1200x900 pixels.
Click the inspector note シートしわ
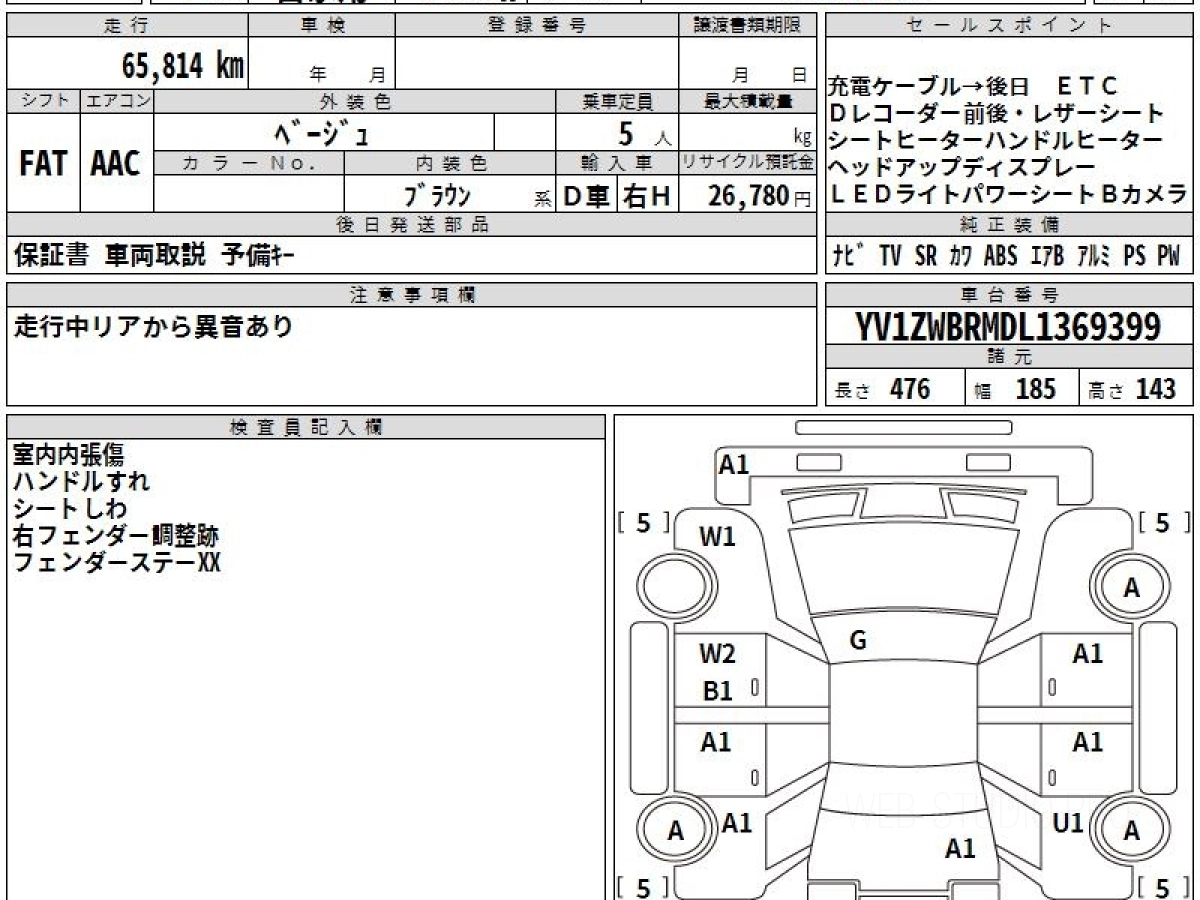69,509
